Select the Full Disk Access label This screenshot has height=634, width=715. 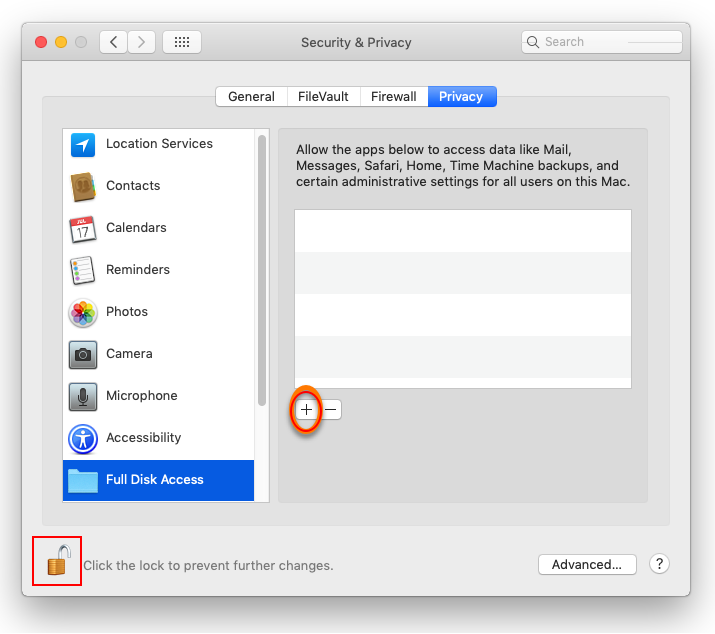click(155, 479)
